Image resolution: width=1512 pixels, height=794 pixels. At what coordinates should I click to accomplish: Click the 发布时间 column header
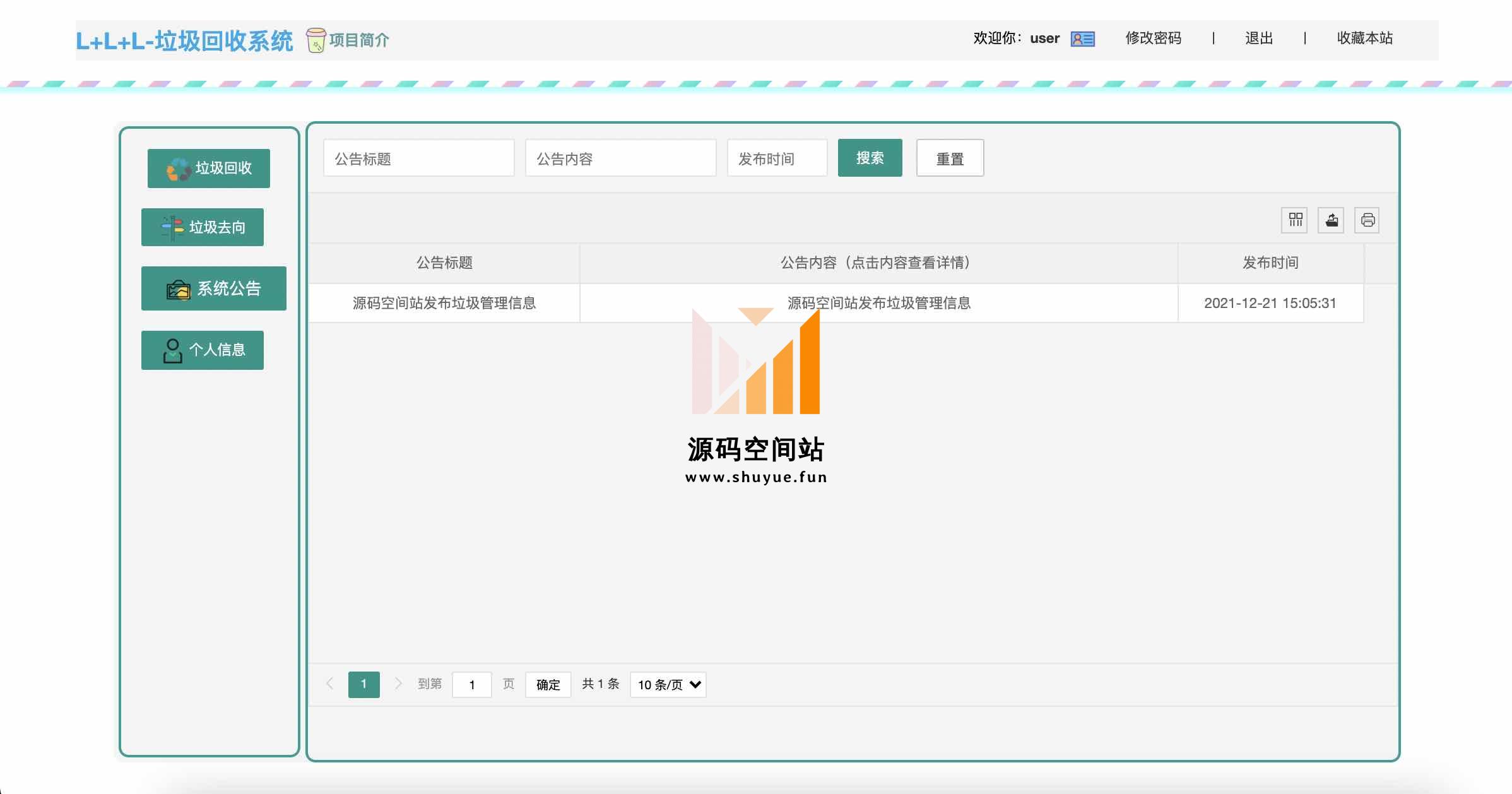click(1271, 263)
